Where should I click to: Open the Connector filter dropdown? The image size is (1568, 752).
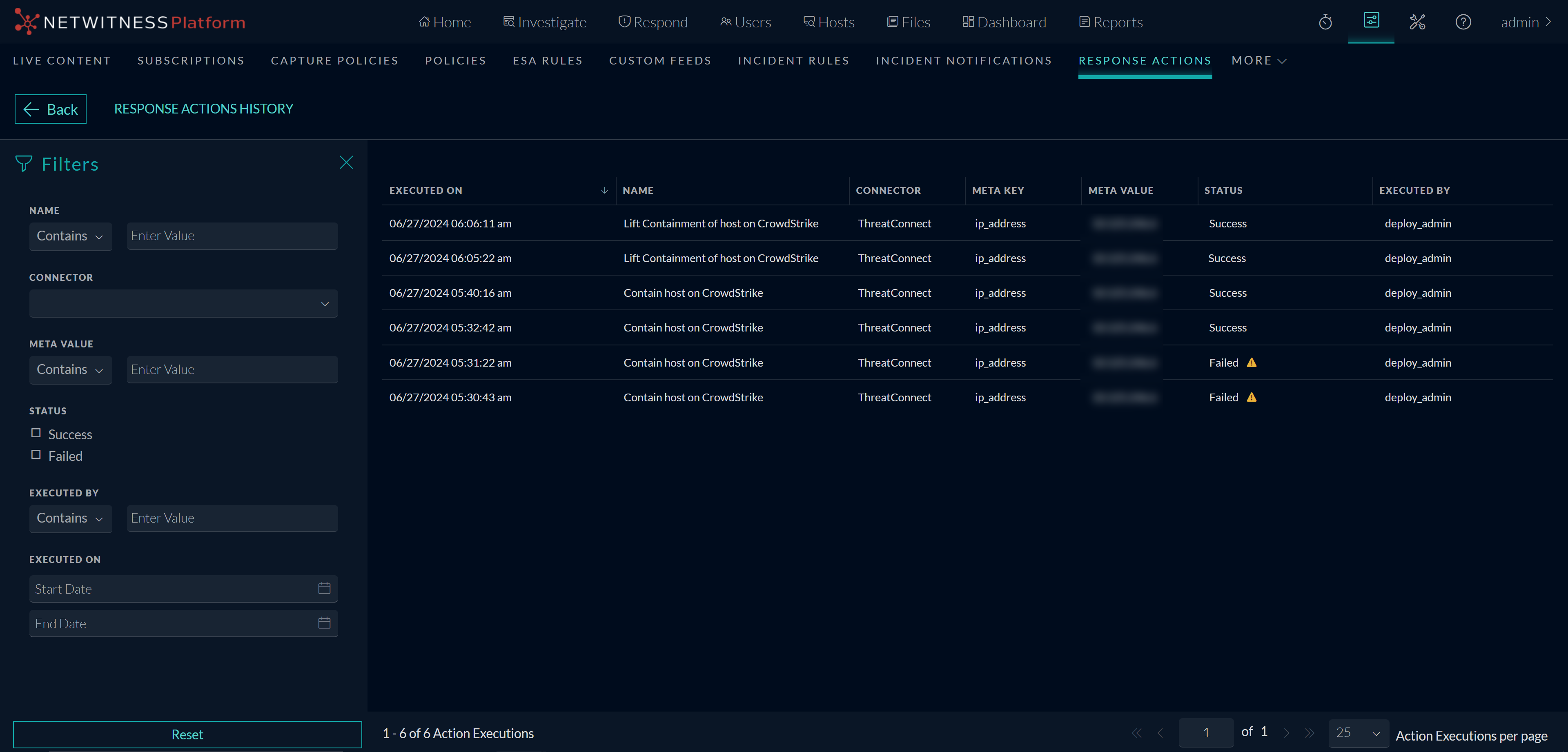point(183,303)
